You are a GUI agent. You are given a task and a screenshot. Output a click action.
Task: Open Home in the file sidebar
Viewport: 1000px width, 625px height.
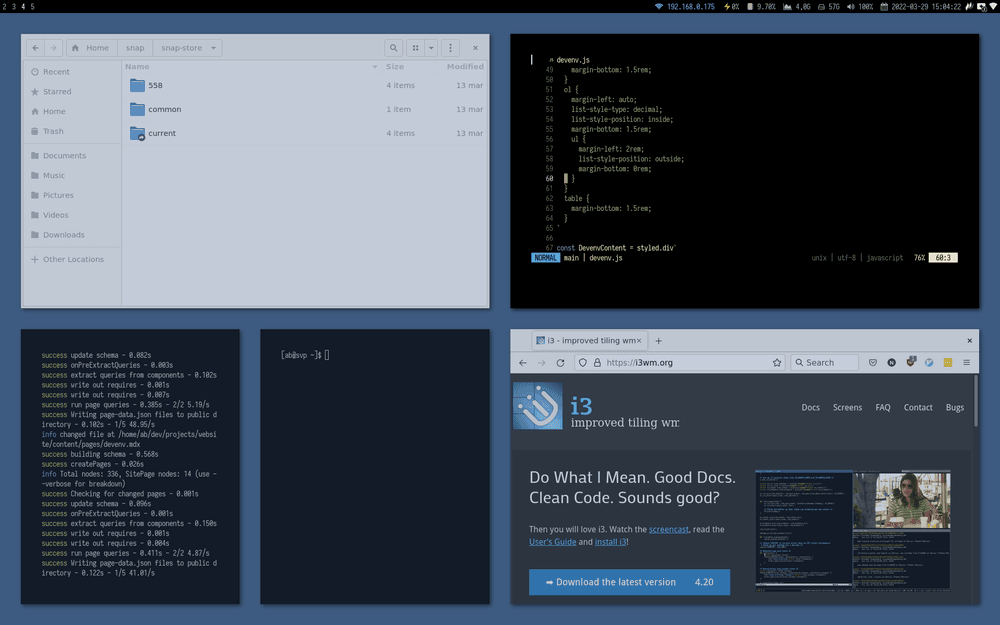72,112
